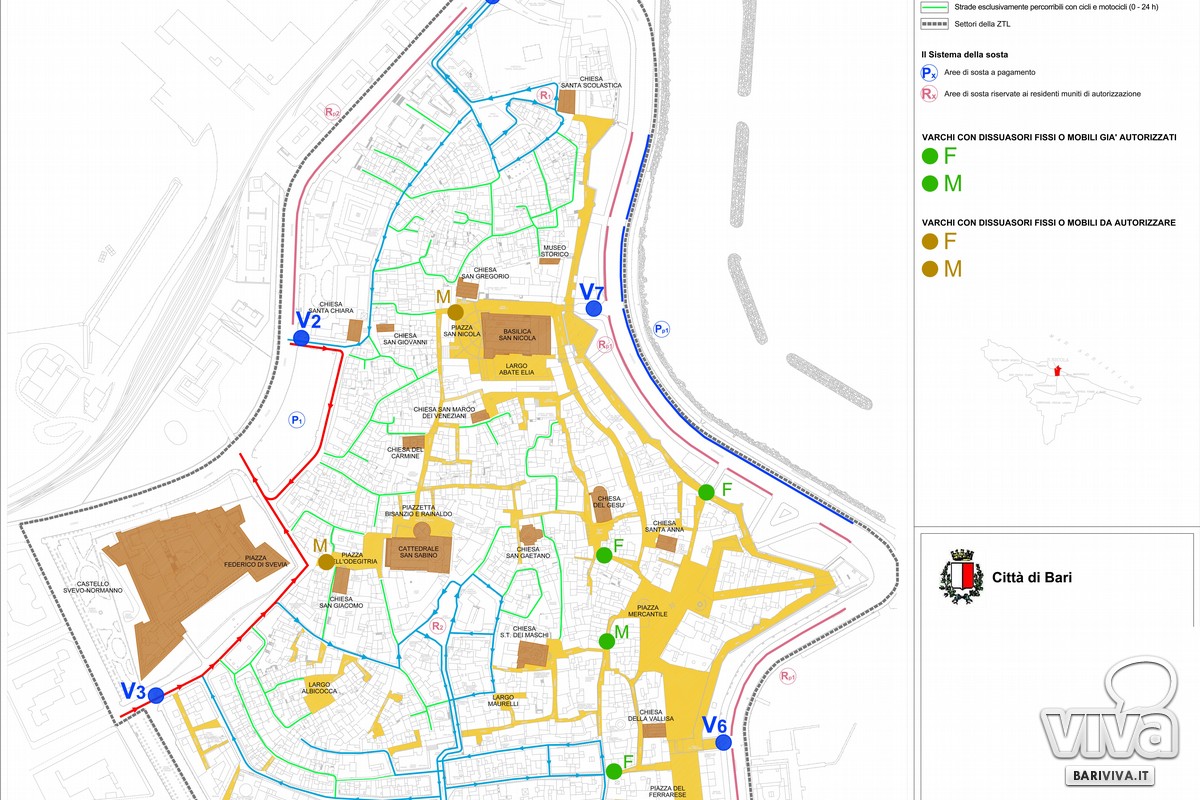Viewport: 1200px width, 800px height.
Task: Select green F marker near Chiesa Santa Anna
Action: [x=706, y=491]
